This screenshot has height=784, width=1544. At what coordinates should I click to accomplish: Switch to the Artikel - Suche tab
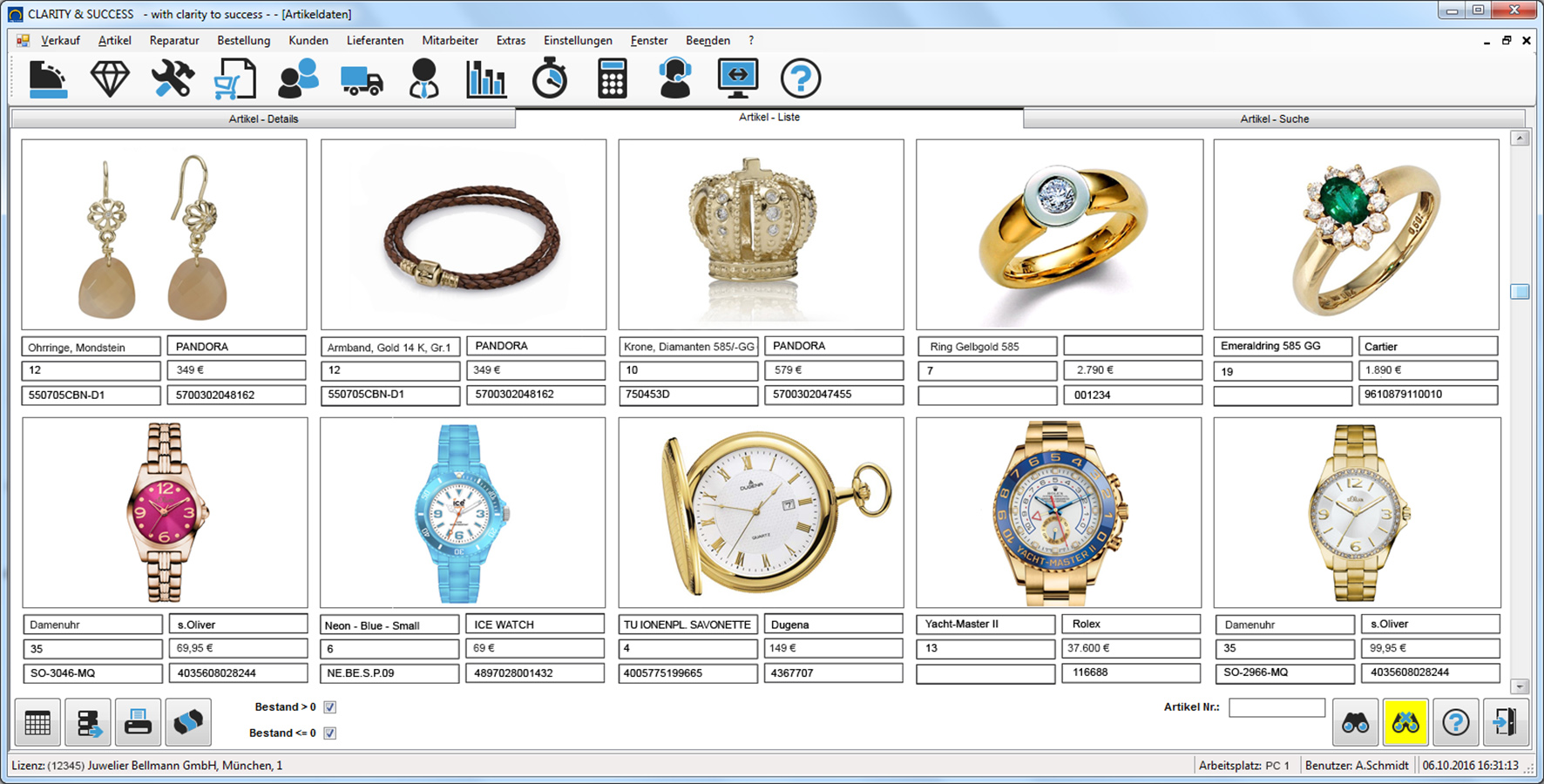(x=1274, y=118)
